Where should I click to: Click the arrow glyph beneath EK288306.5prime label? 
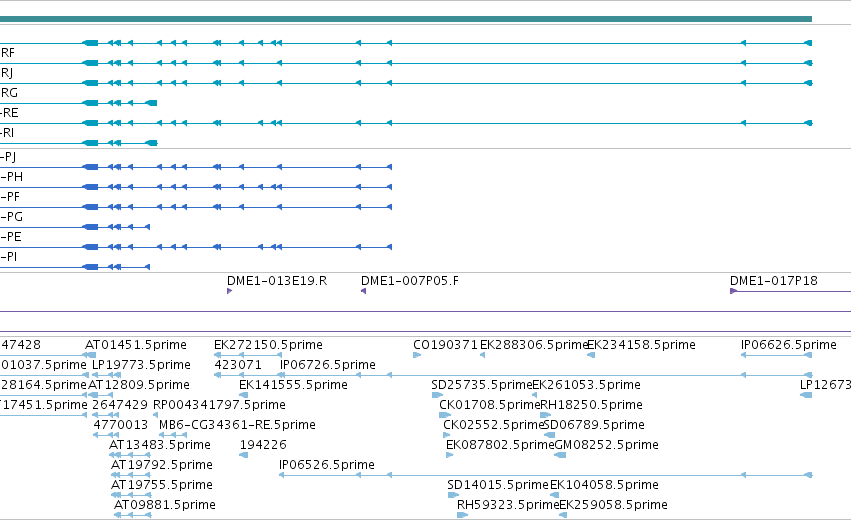[482, 355]
